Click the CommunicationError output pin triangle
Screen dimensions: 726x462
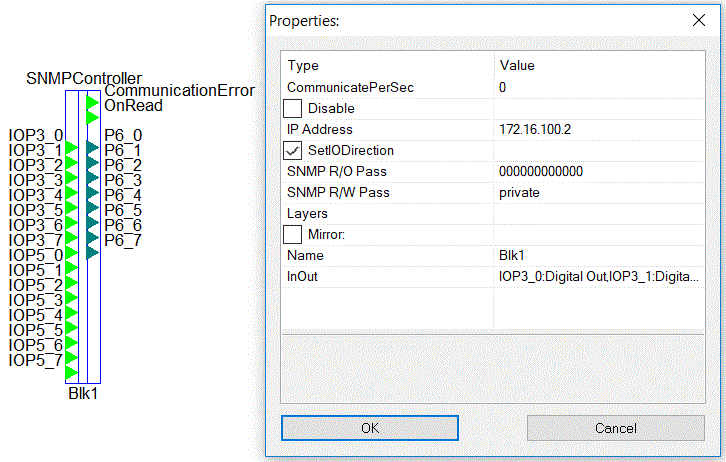click(93, 102)
